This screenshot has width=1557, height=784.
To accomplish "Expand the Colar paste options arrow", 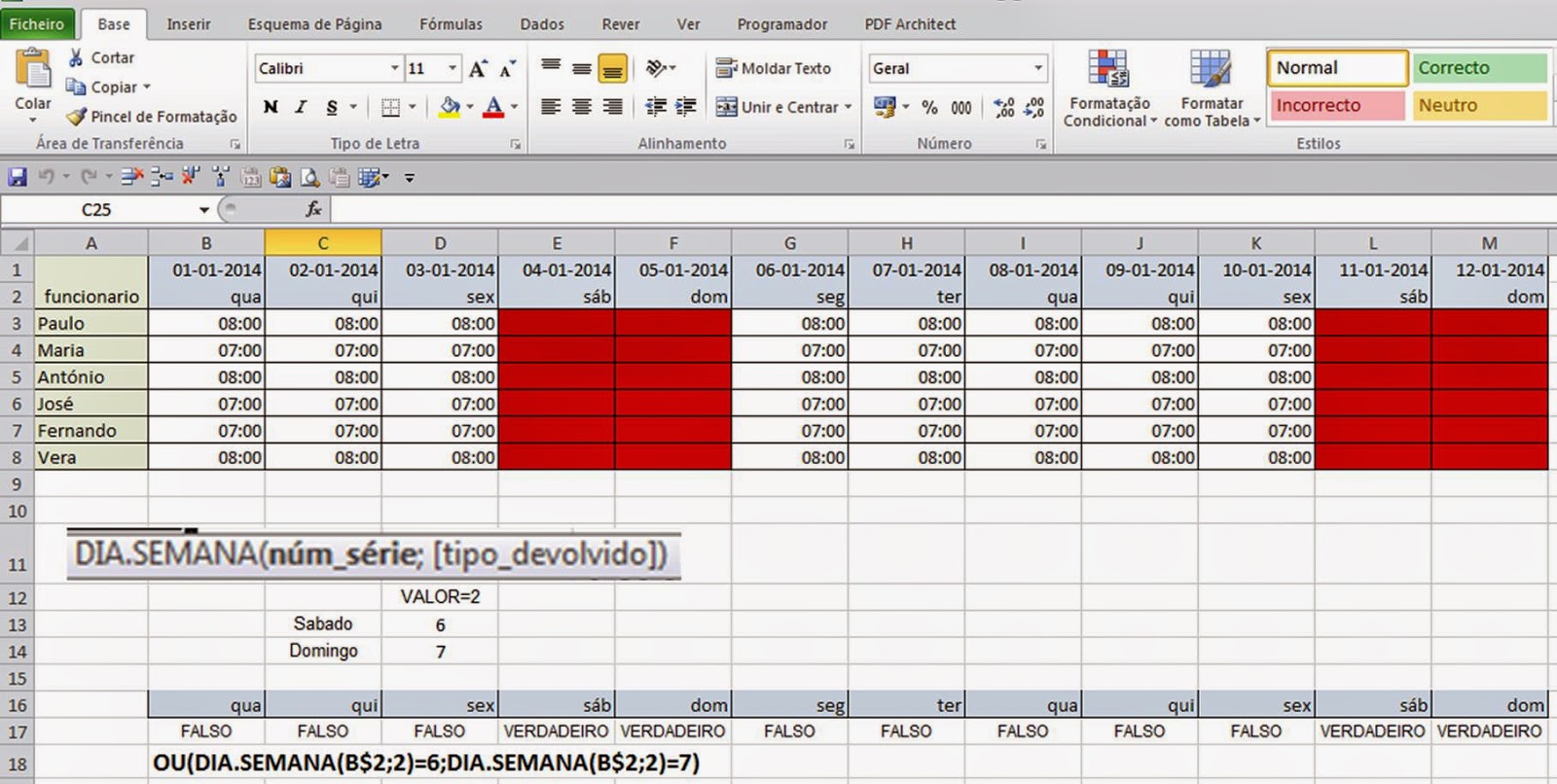I will (x=32, y=120).
